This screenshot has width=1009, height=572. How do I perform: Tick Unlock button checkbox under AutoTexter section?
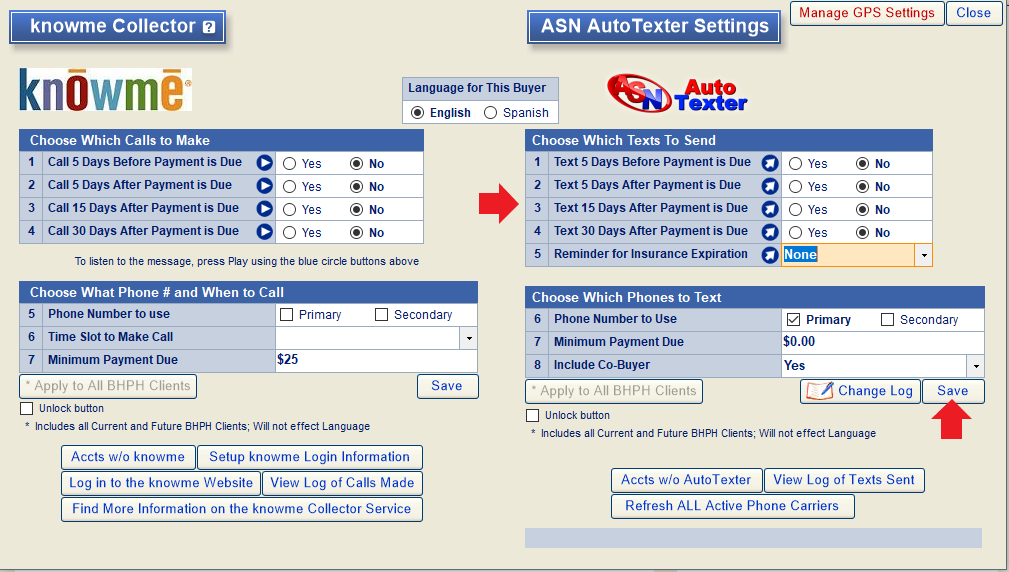pyautogui.click(x=532, y=416)
